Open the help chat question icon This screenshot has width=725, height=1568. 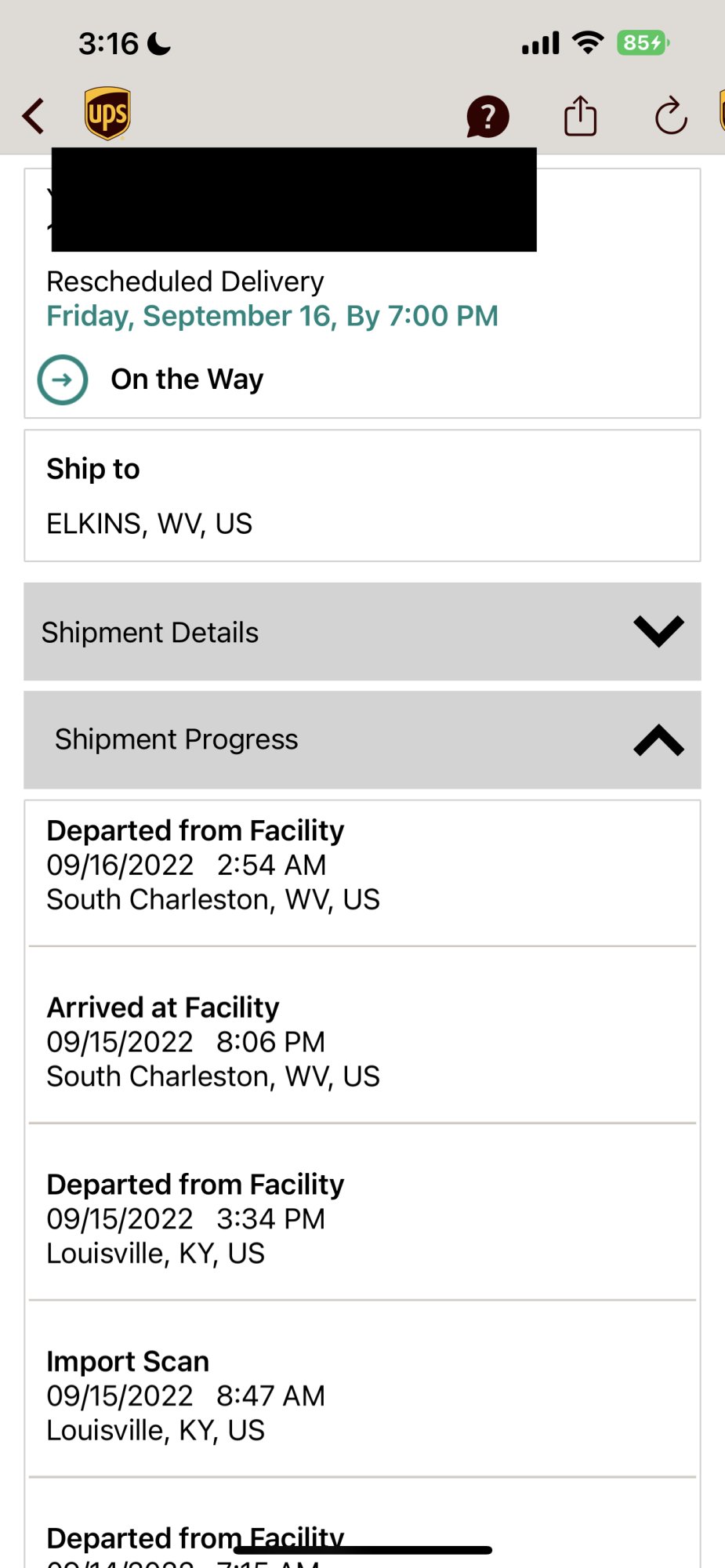(488, 117)
